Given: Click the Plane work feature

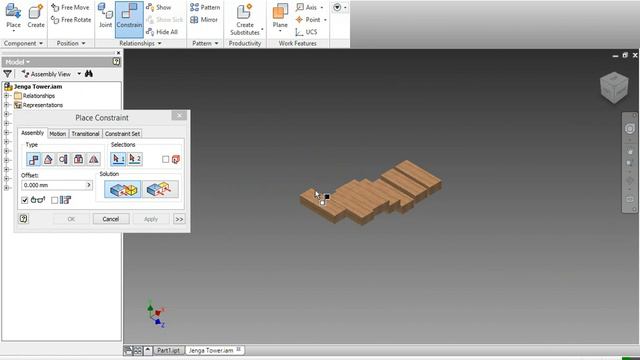Looking at the screenshot, I should click(280, 17).
